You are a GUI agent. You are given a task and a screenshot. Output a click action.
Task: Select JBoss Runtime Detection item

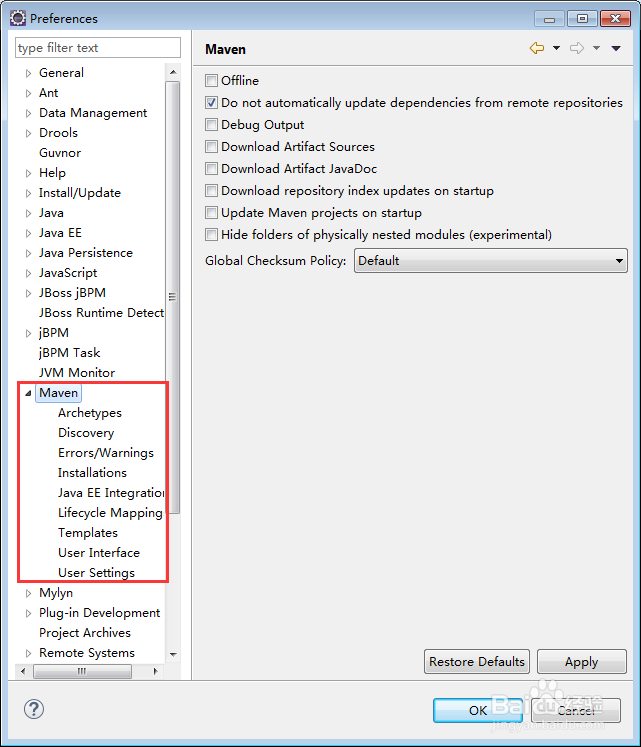[102, 313]
